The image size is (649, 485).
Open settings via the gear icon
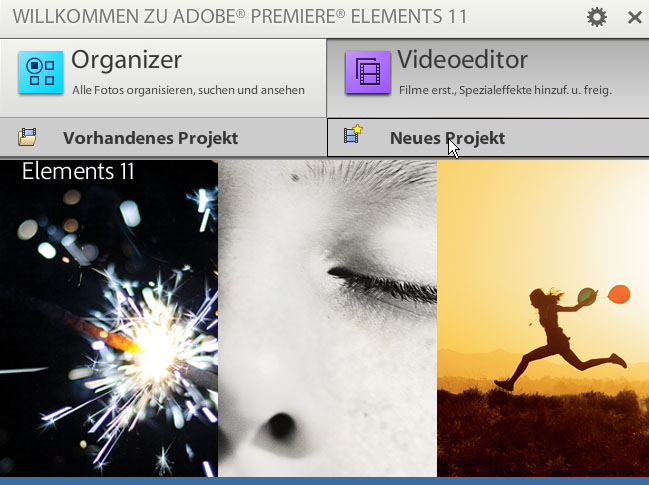pyautogui.click(x=597, y=17)
